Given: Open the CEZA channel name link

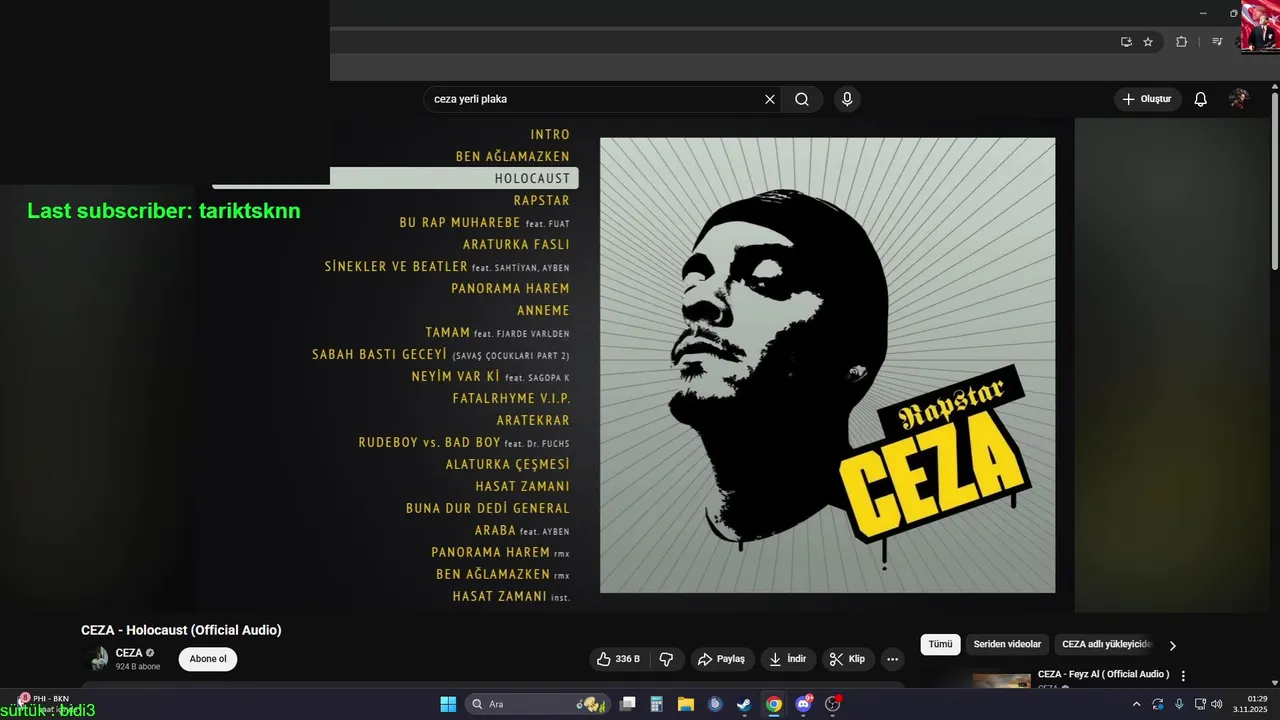Looking at the screenshot, I should tap(129, 653).
